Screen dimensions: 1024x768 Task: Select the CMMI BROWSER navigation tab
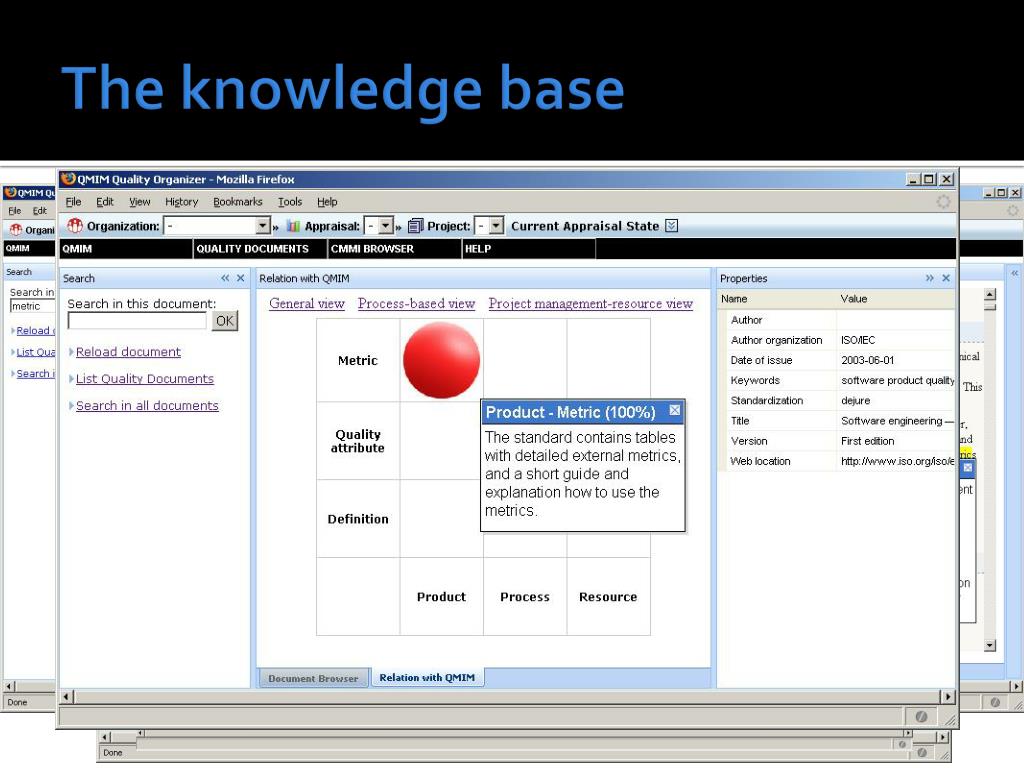394,249
